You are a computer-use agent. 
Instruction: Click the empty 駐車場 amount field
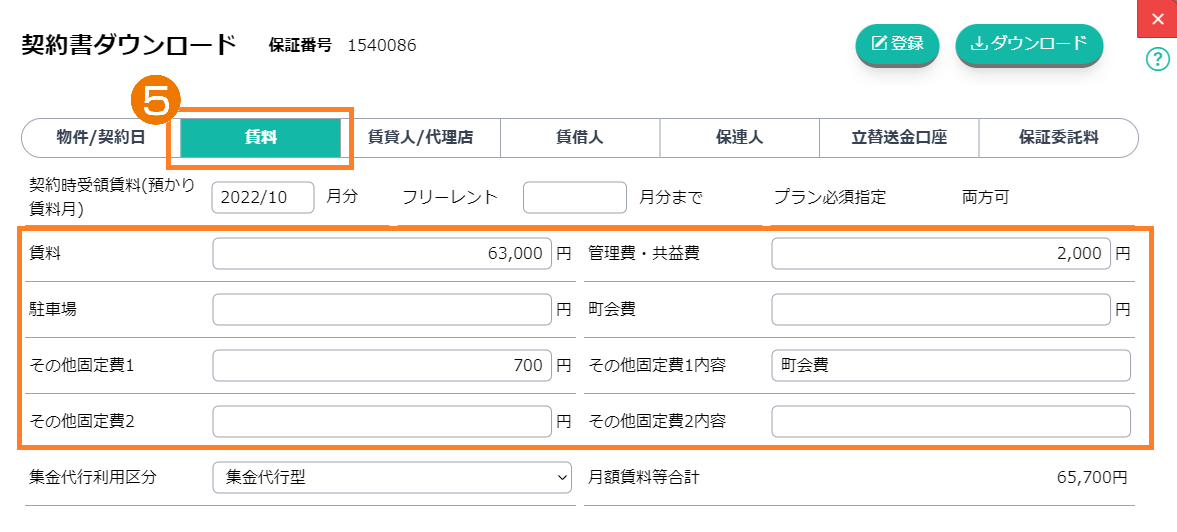point(382,310)
